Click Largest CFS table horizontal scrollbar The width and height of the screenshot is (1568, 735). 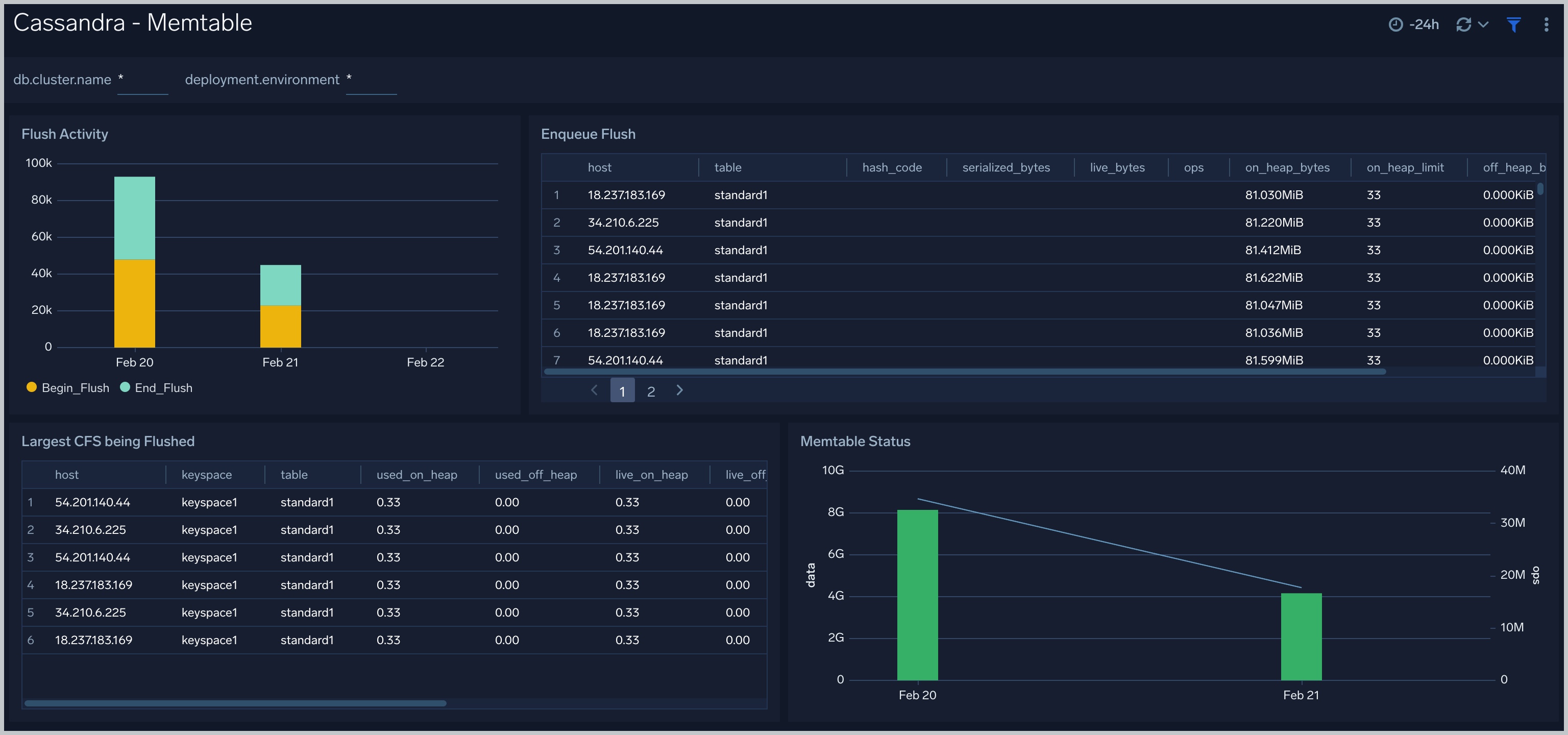point(235,703)
